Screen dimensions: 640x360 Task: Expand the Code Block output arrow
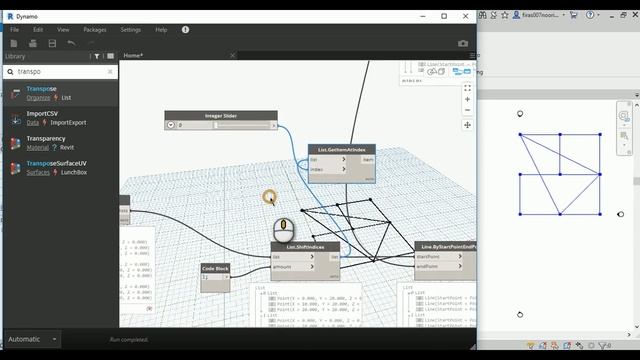pyautogui.click(x=227, y=277)
